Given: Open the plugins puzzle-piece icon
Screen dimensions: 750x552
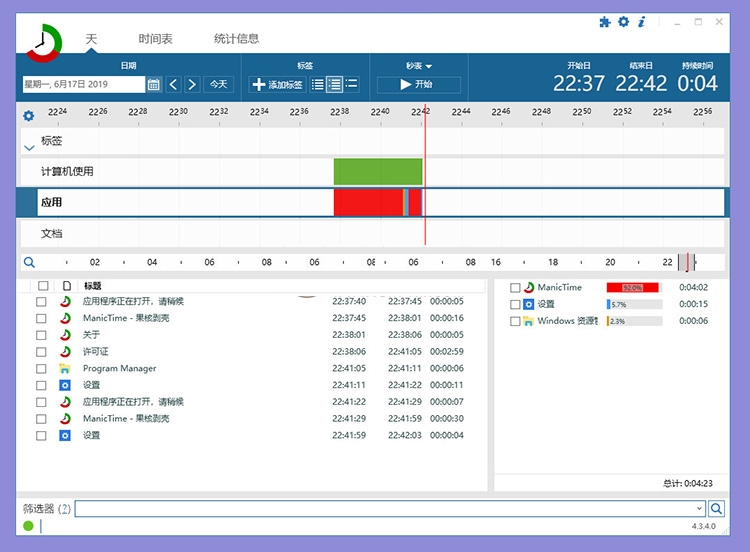Looking at the screenshot, I should [x=604, y=22].
